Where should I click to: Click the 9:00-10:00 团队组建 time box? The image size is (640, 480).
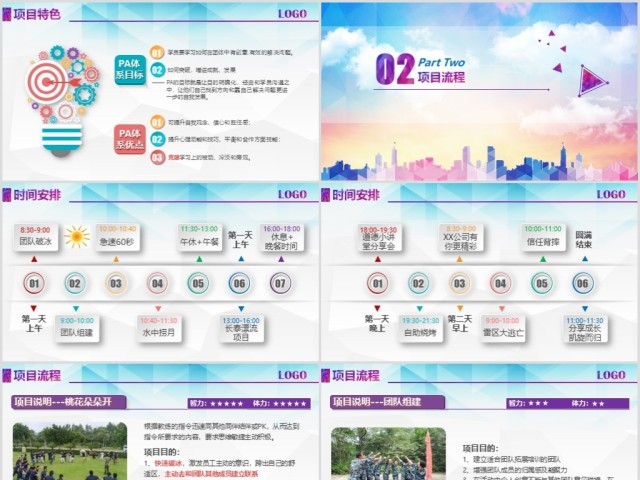(x=77, y=328)
